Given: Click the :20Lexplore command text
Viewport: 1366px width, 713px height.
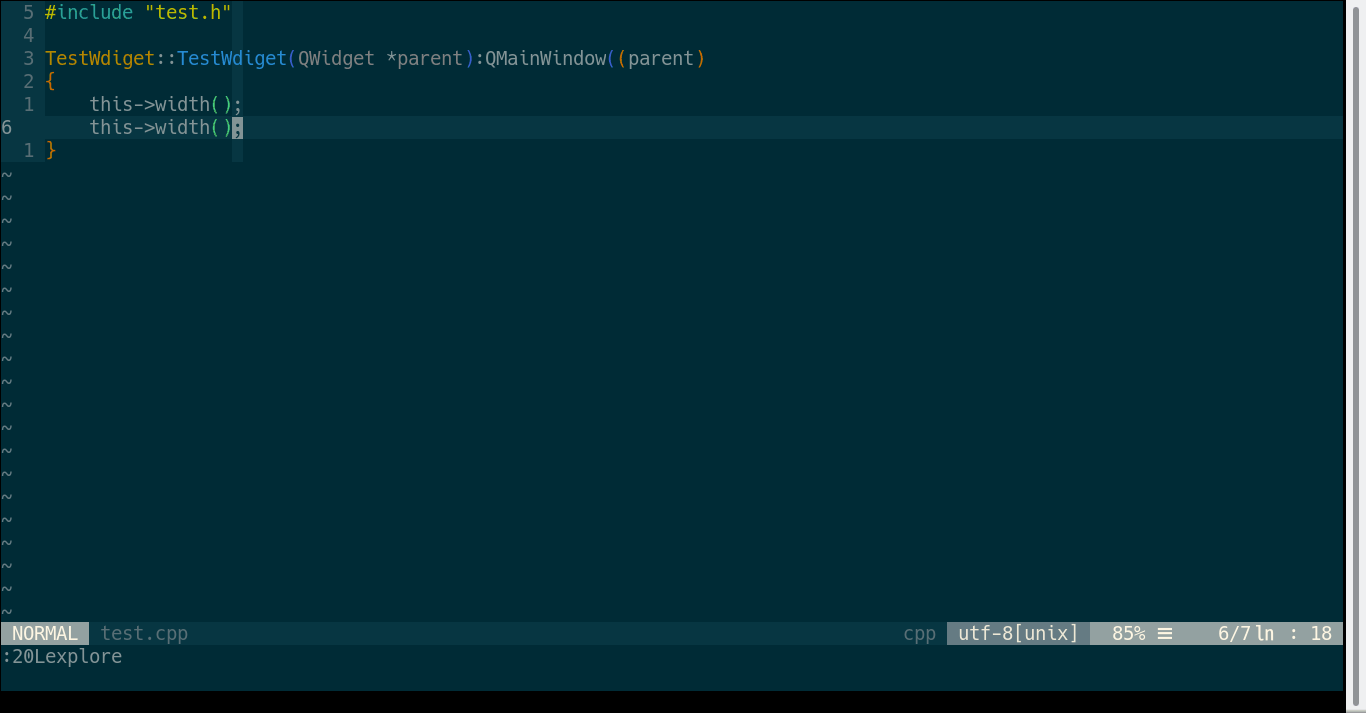Looking at the screenshot, I should tap(61, 656).
